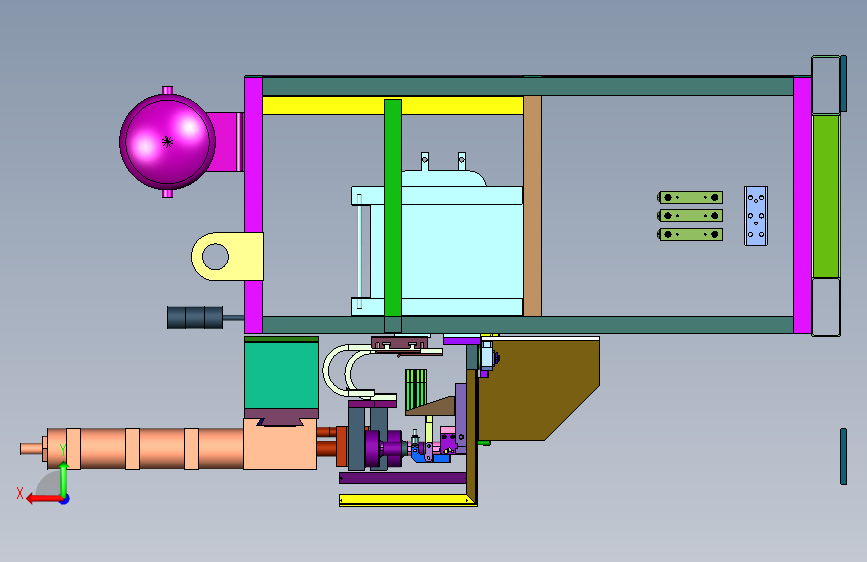The height and width of the screenshot is (562, 867).
Task: Select the dark gray cylindrical handle
Action: [195, 318]
